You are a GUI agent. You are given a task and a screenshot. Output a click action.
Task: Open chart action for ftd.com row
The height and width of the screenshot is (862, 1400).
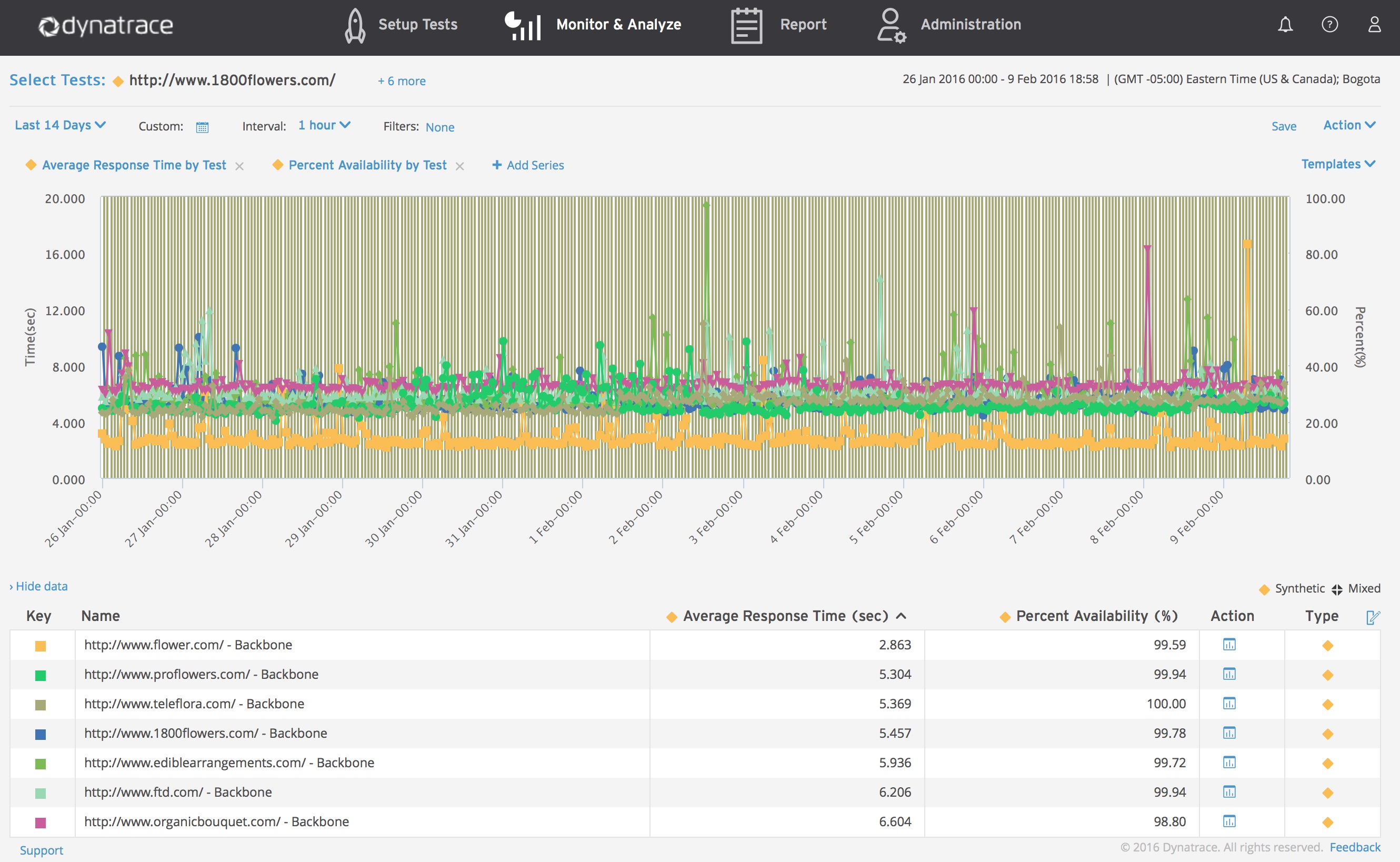pos(1229,792)
